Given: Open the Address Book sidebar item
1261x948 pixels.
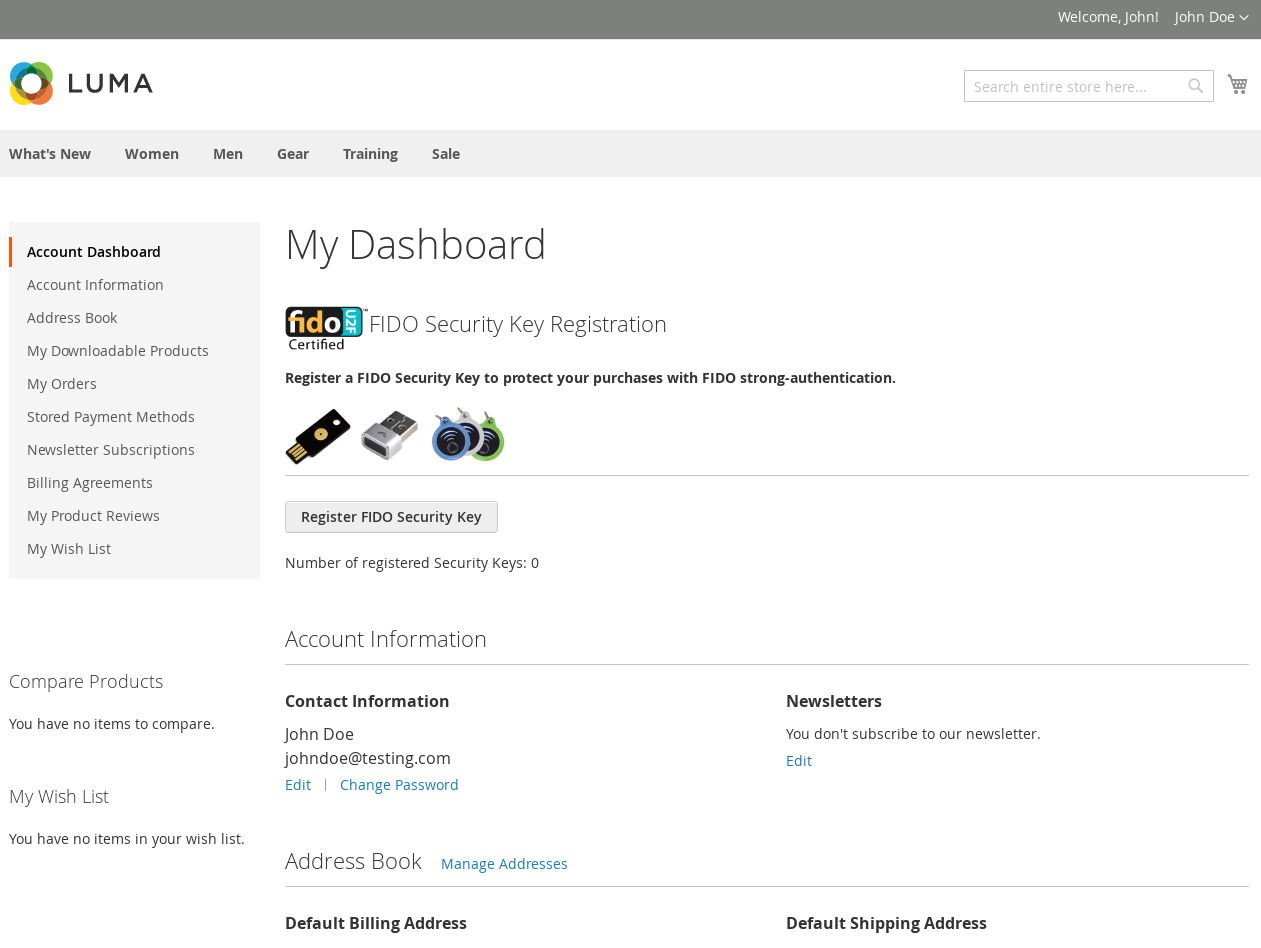Looking at the screenshot, I should tap(72, 318).
